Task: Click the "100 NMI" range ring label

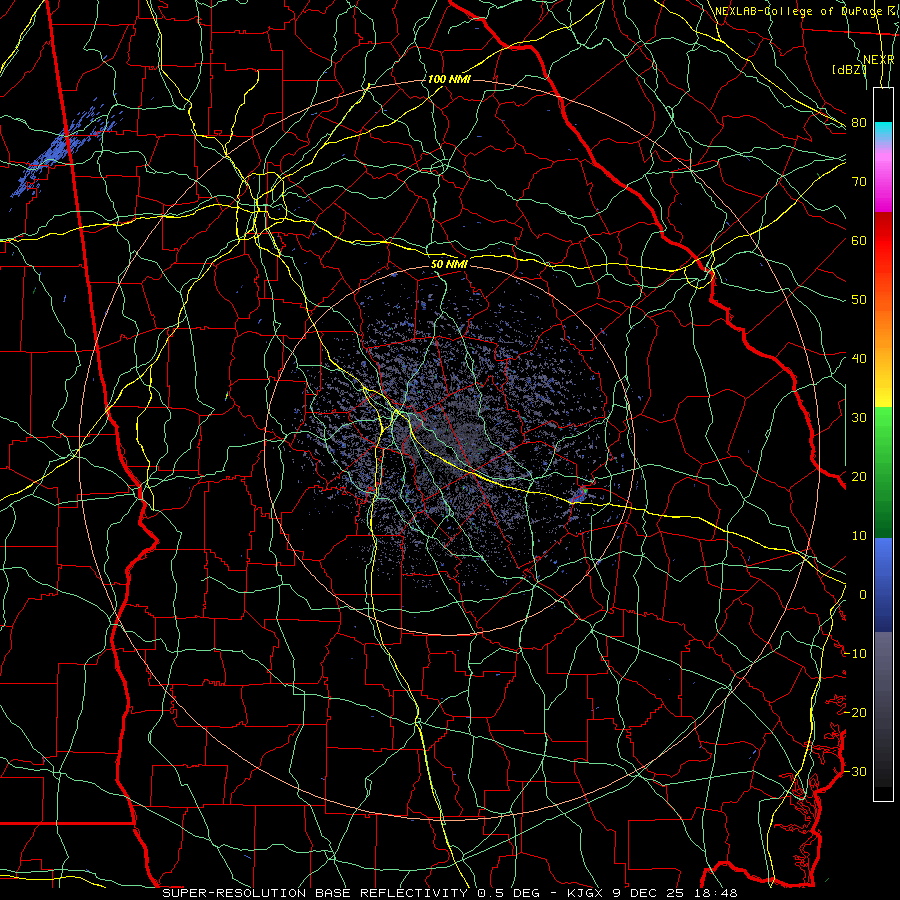Action: (449, 79)
